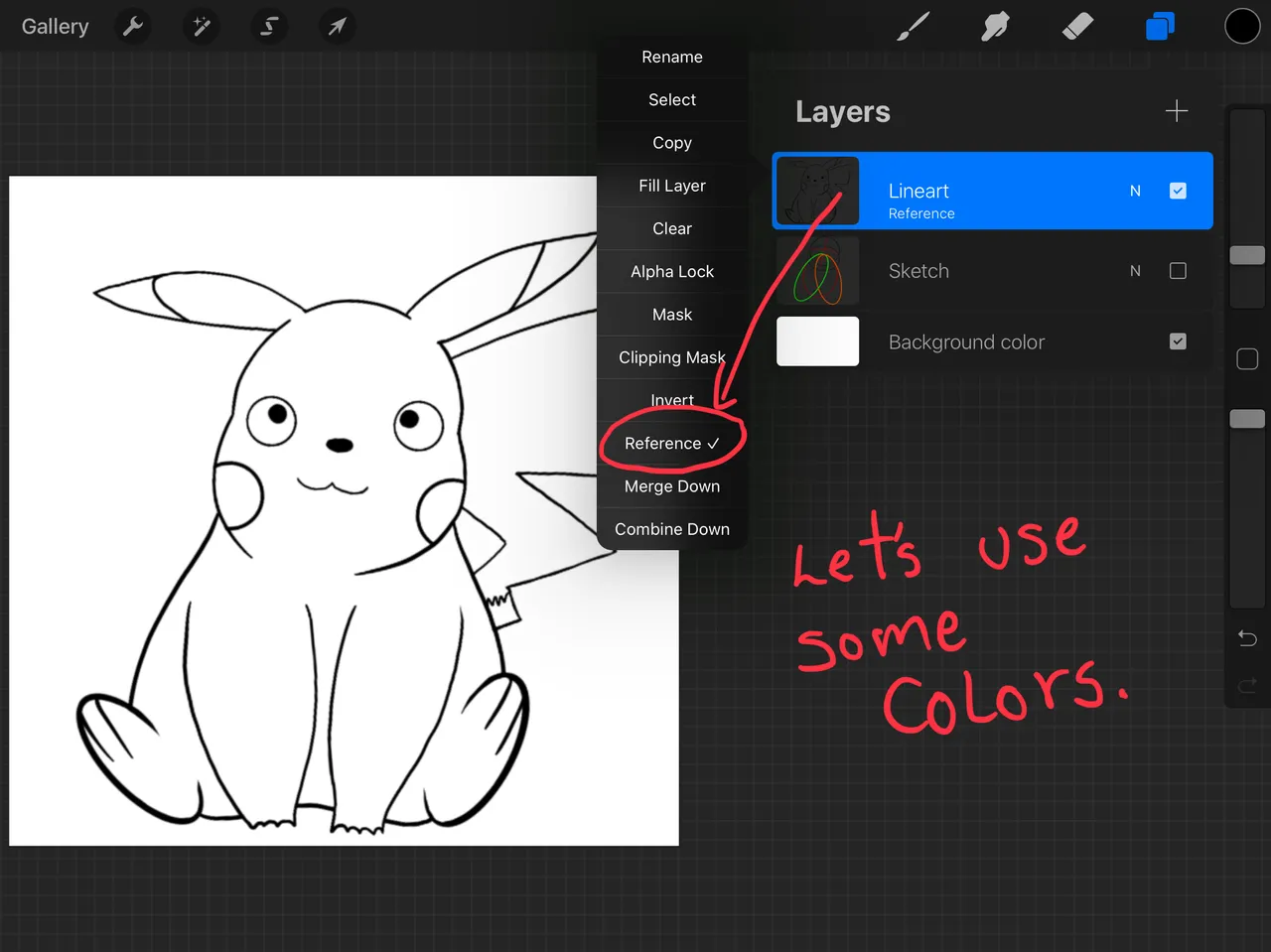Return to Gallery
This screenshot has height=952, width=1271.
[x=56, y=27]
